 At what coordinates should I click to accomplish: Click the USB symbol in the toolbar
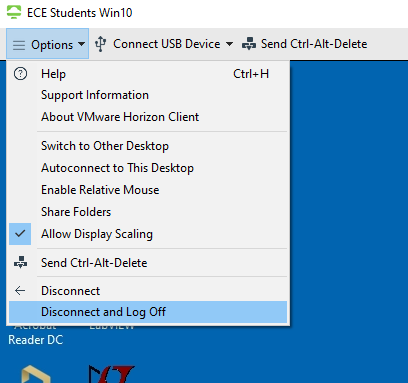coord(100,44)
